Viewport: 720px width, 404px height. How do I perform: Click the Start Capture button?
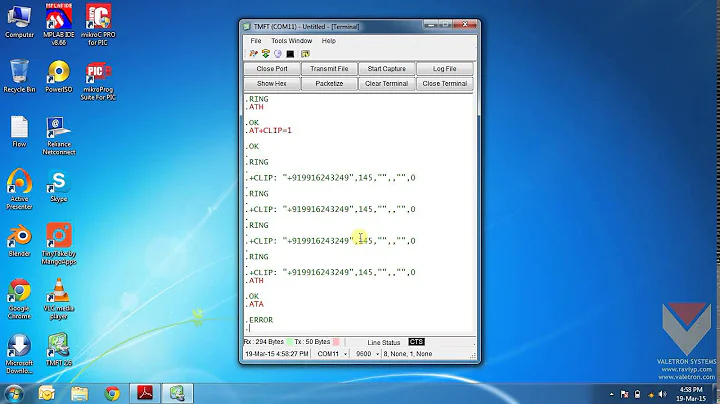coord(387,68)
